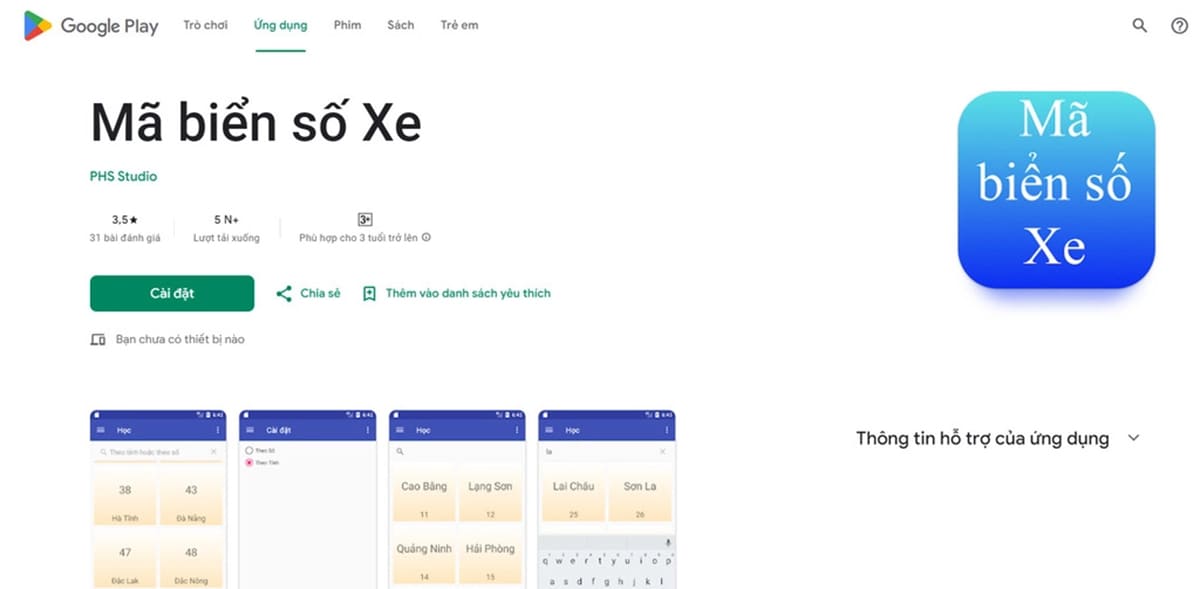Viewport: 1200px width, 589px height.
Task: Open the help center question mark icon
Action: [1179, 26]
